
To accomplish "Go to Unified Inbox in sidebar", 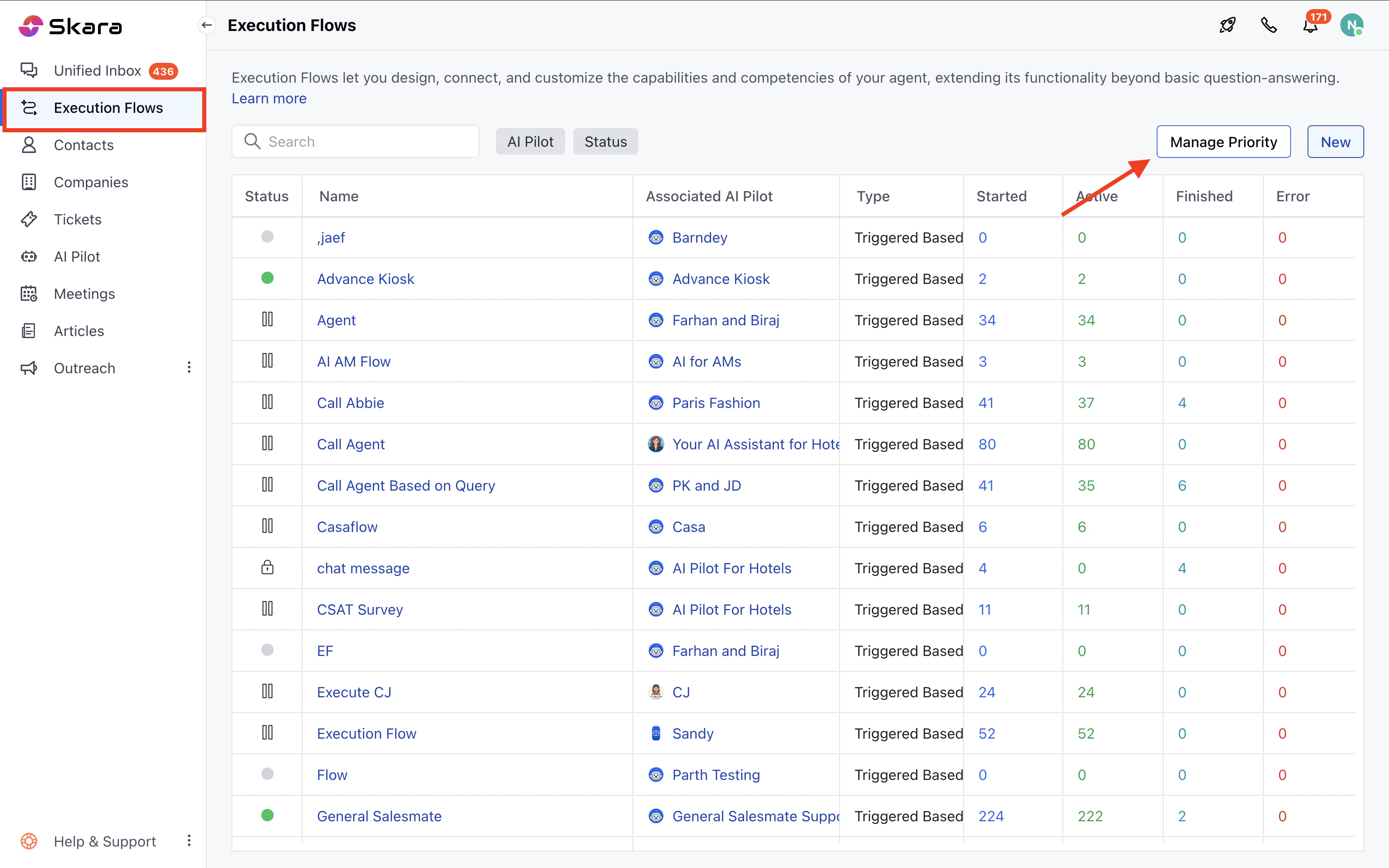I will (x=98, y=71).
